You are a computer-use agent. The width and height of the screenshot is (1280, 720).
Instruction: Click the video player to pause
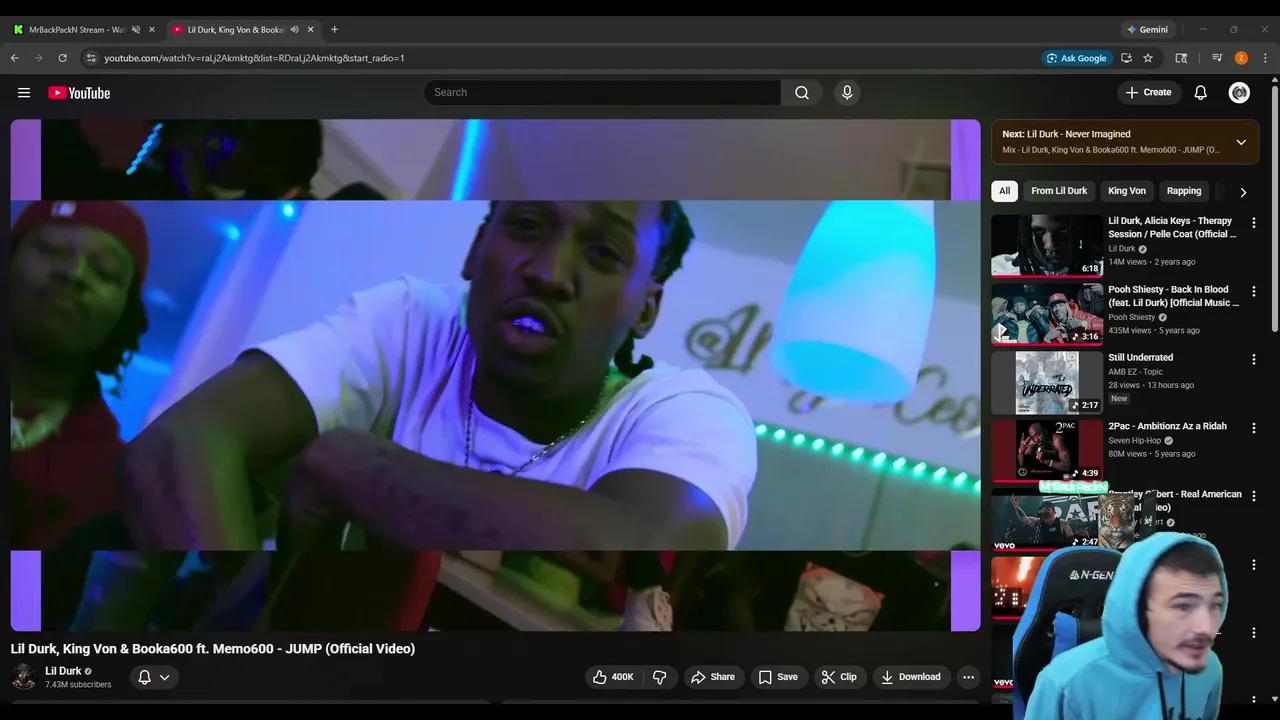[x=496, y=375]
